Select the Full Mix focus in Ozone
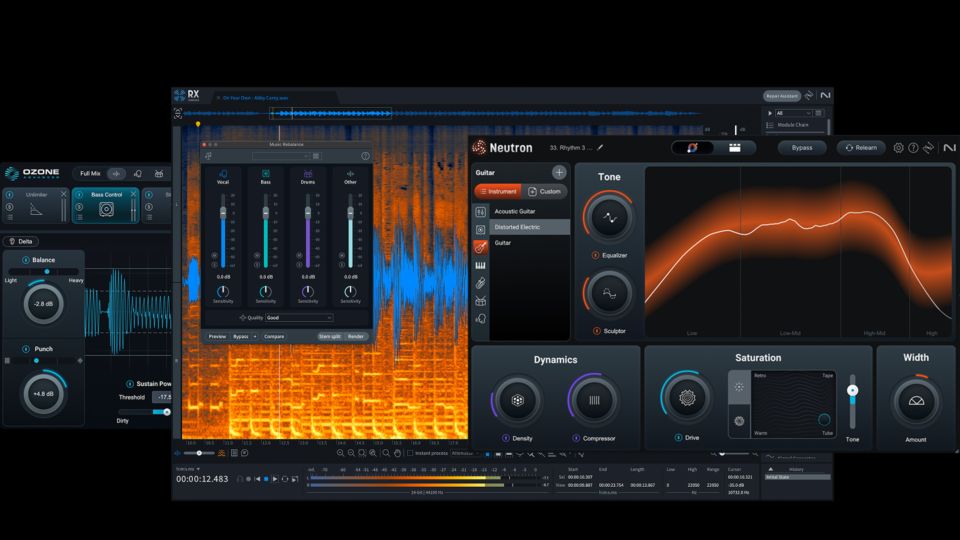This screenshot has width=960, height=540. 90,174
